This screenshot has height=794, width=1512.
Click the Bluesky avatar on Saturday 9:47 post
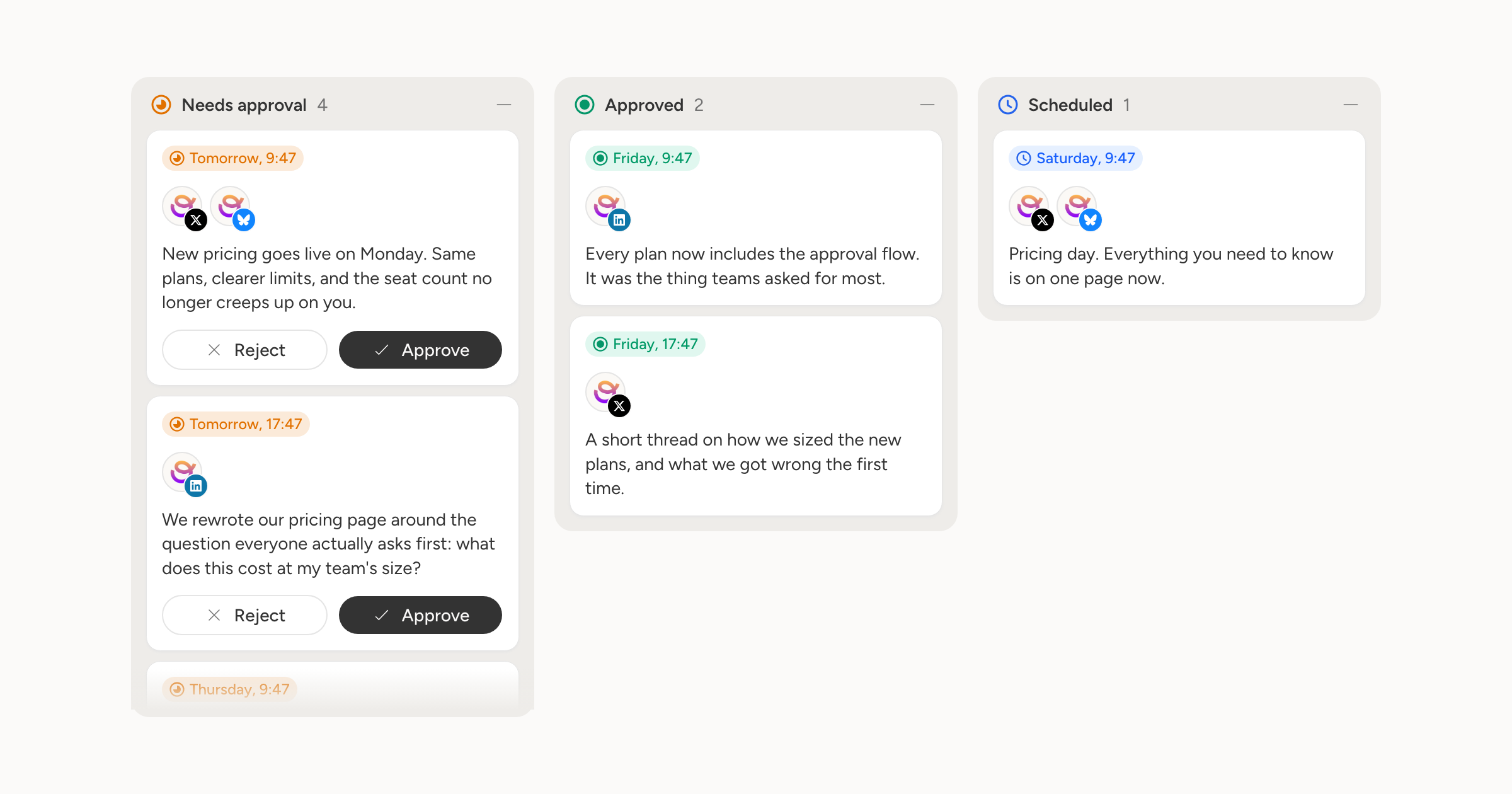pos(1077,207)
